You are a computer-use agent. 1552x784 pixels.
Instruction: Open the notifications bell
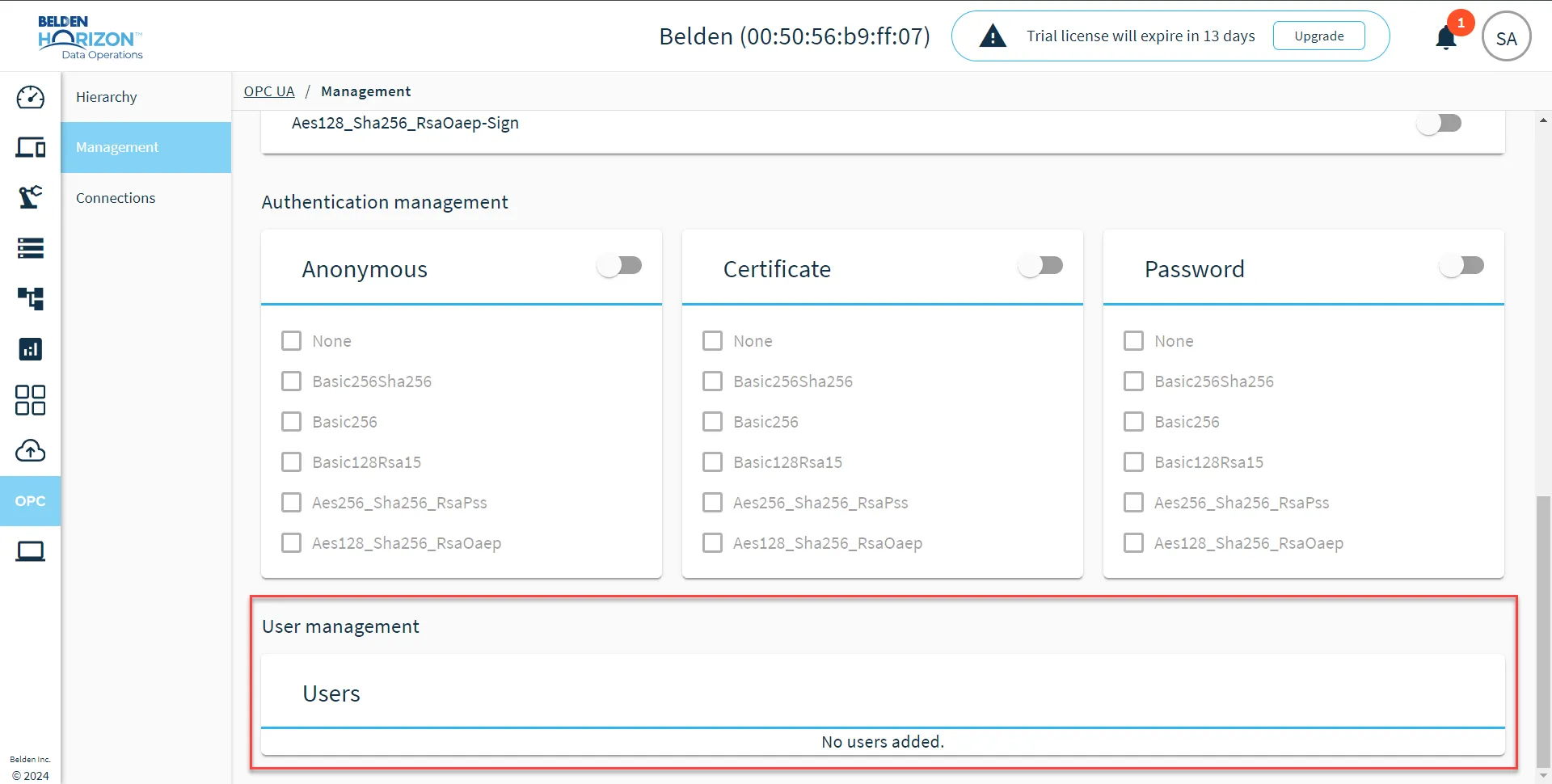click(1446, 37)
